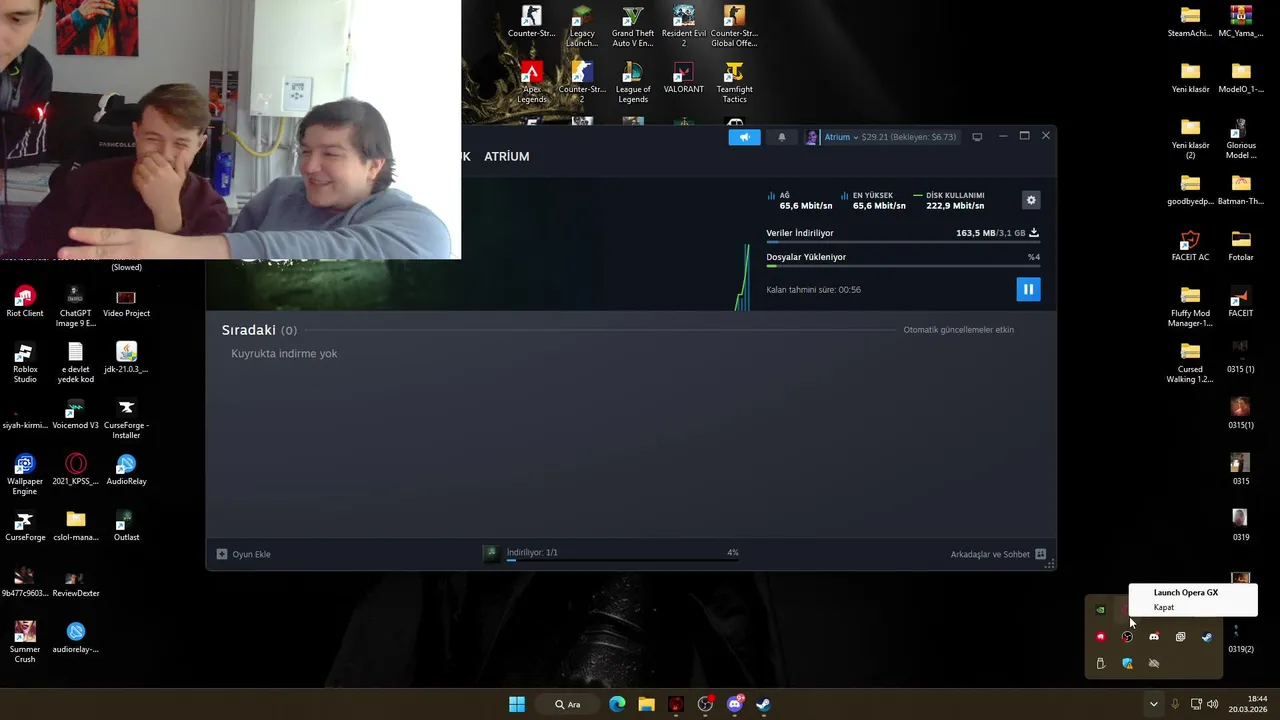Click Oyun Ekle in Steam footer
The width and height of the screenshot is (1280, 720).
click(244, 554)
